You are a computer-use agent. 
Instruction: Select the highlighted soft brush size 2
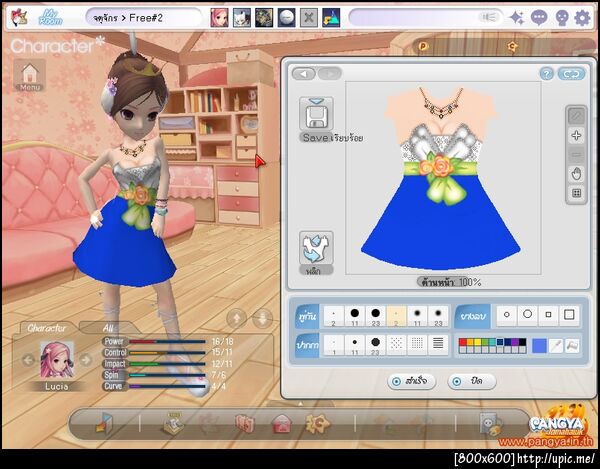[396, 316]
